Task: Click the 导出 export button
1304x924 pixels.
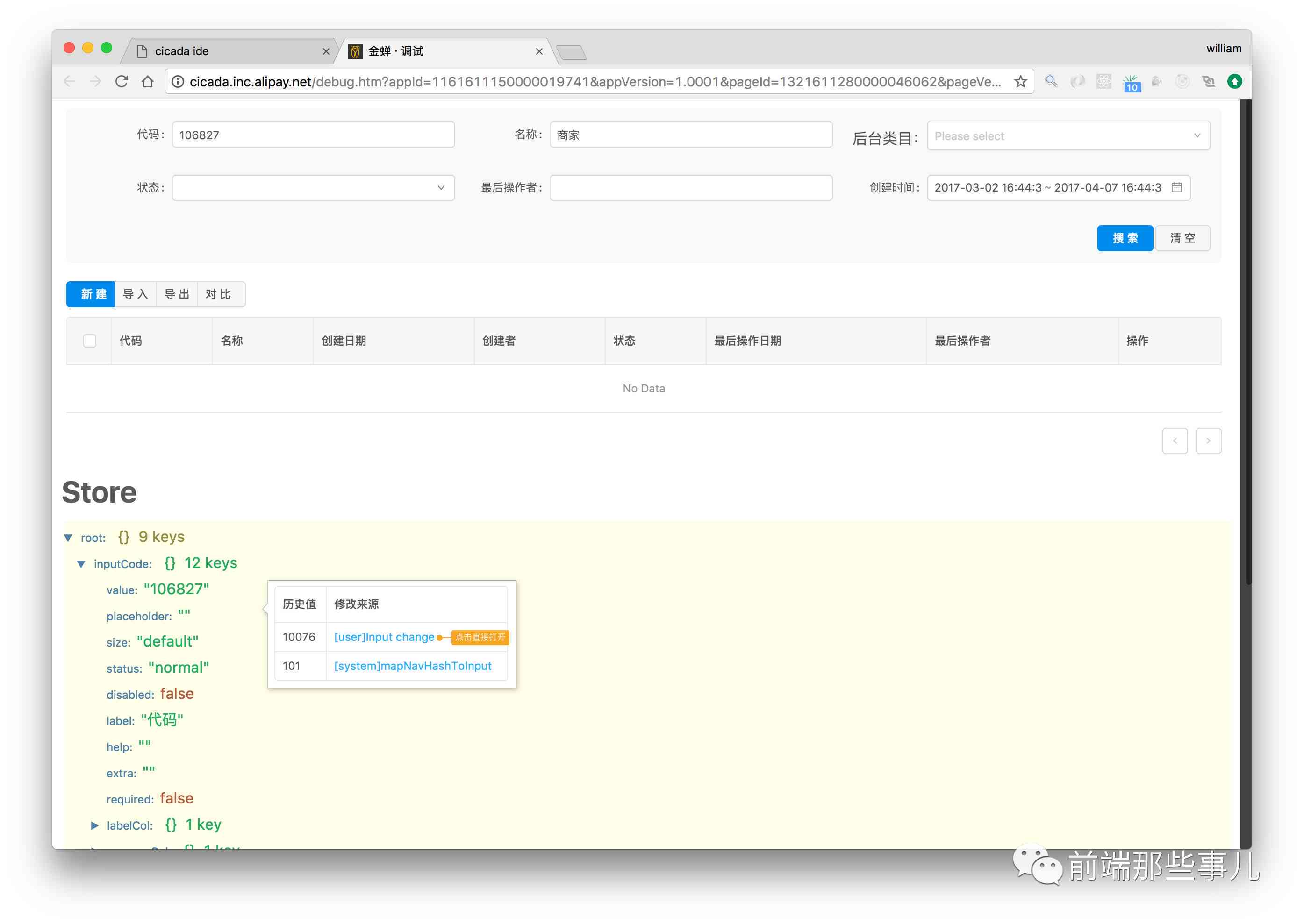Action: [177, 294]
